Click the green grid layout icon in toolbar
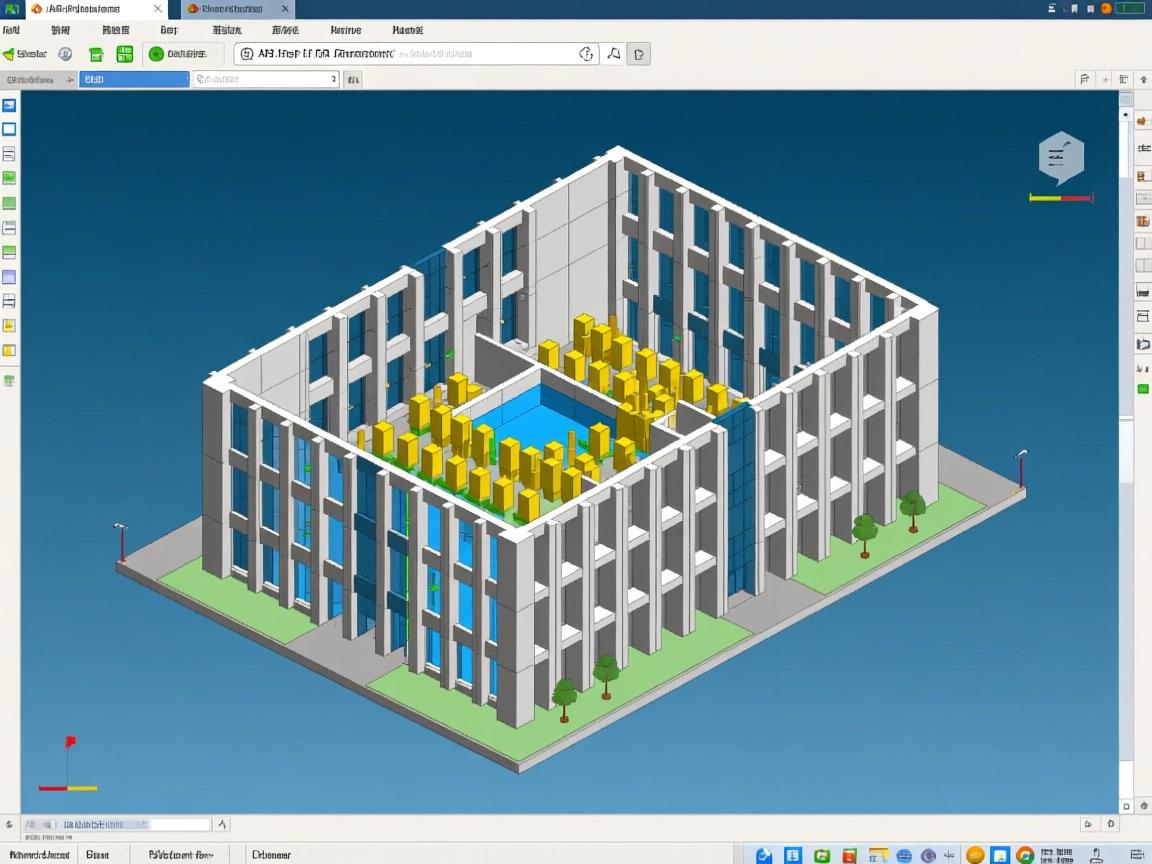Viewport: 1152px width, 864px height. point(124,54)
